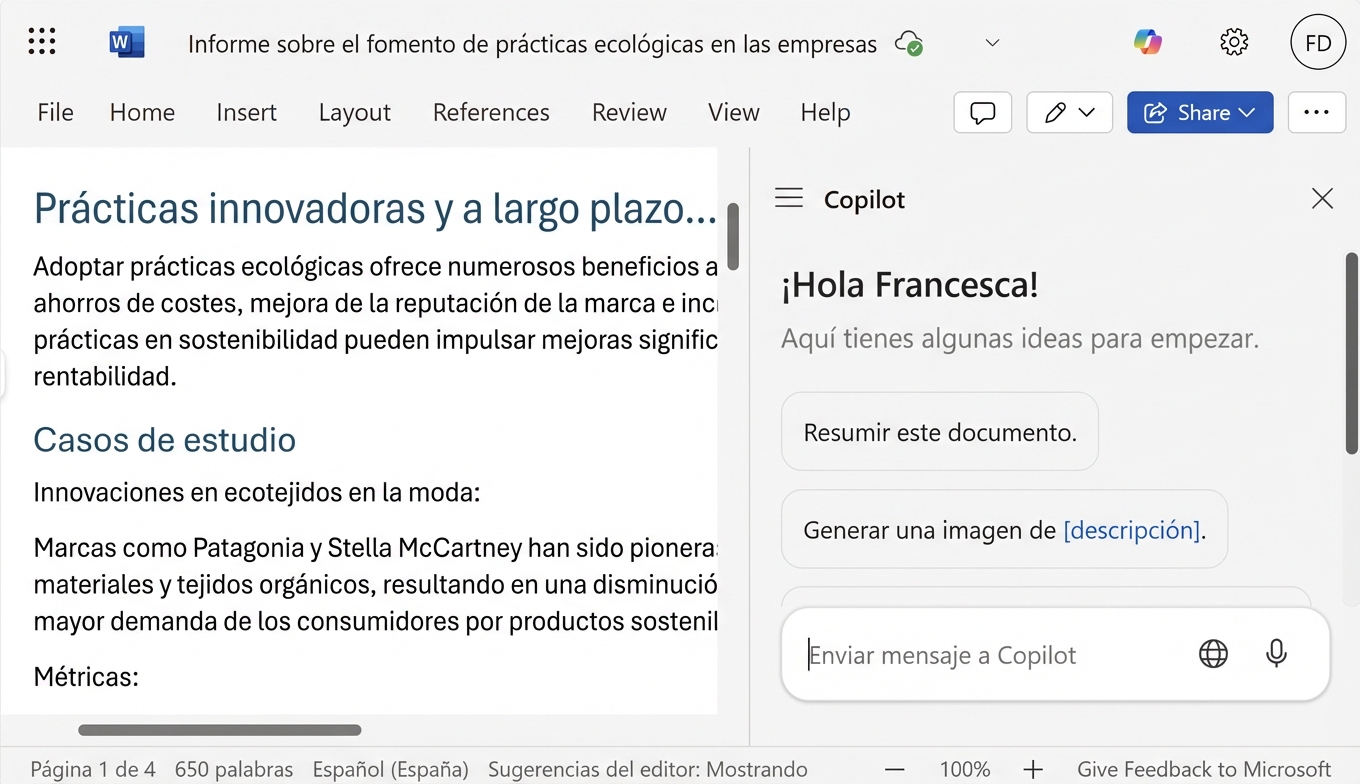This screenshot has height=784, width=1360.
Task: Switch to the References tab
Action: [491, 112]
